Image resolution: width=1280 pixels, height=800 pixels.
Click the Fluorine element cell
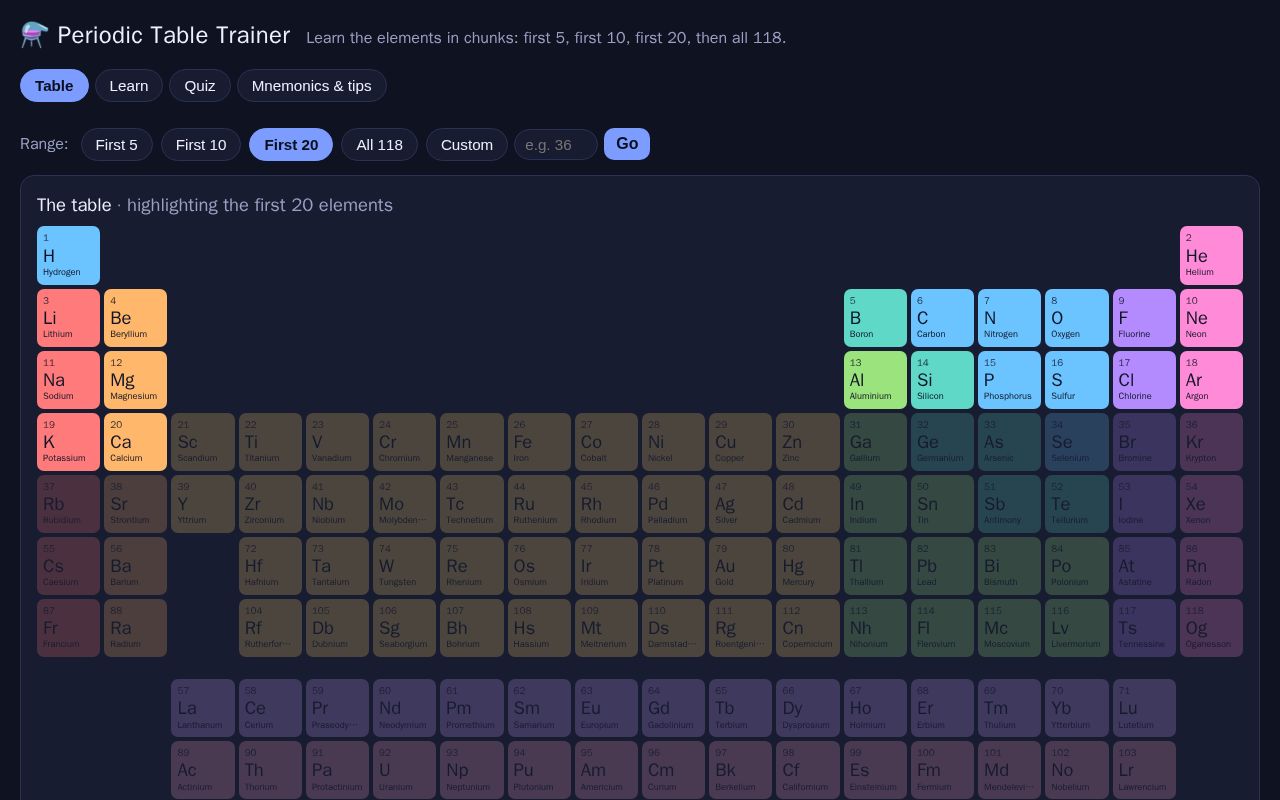point(1144,318)
